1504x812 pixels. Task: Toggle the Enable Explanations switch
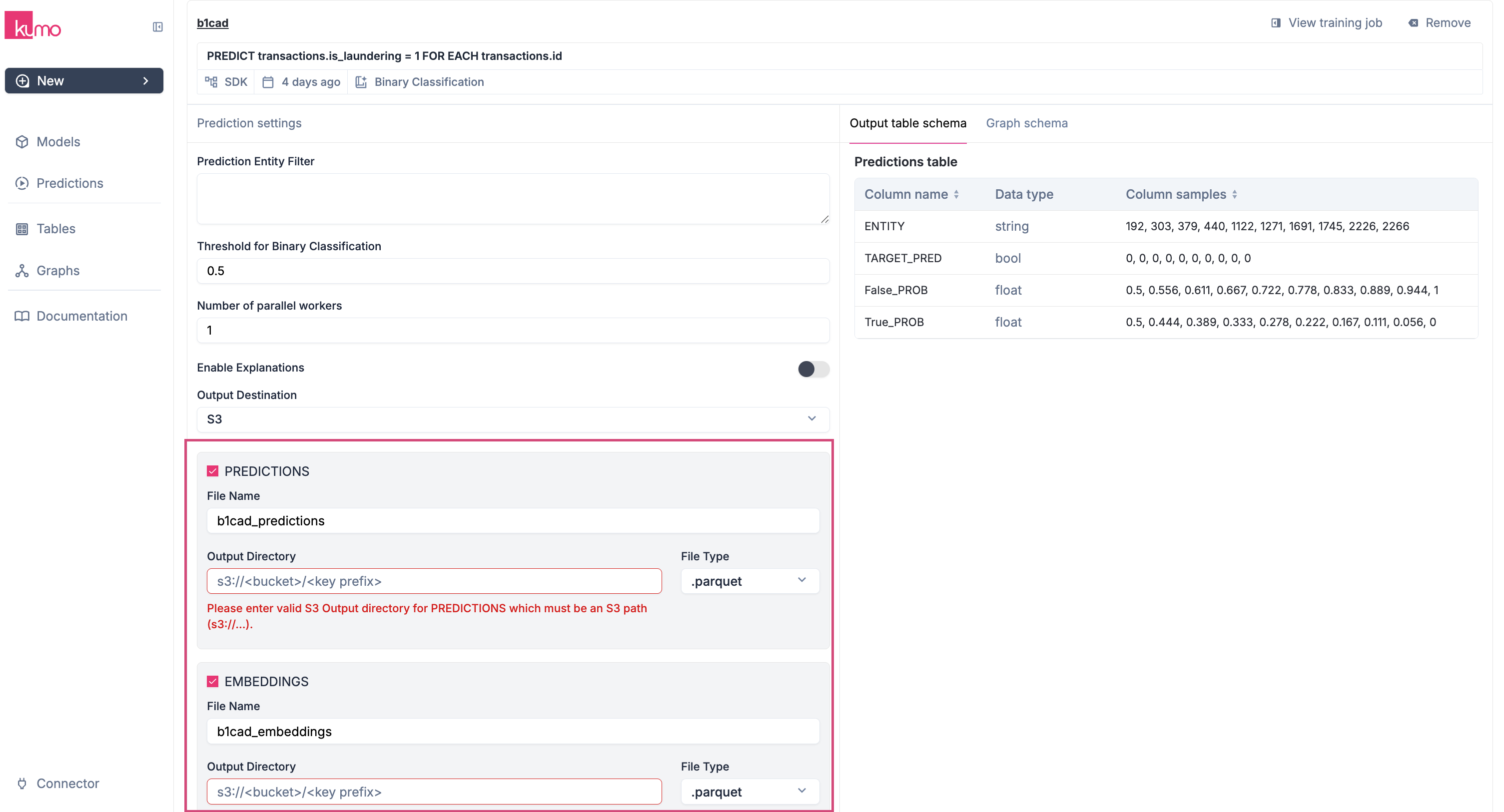[x=813, y=369]
